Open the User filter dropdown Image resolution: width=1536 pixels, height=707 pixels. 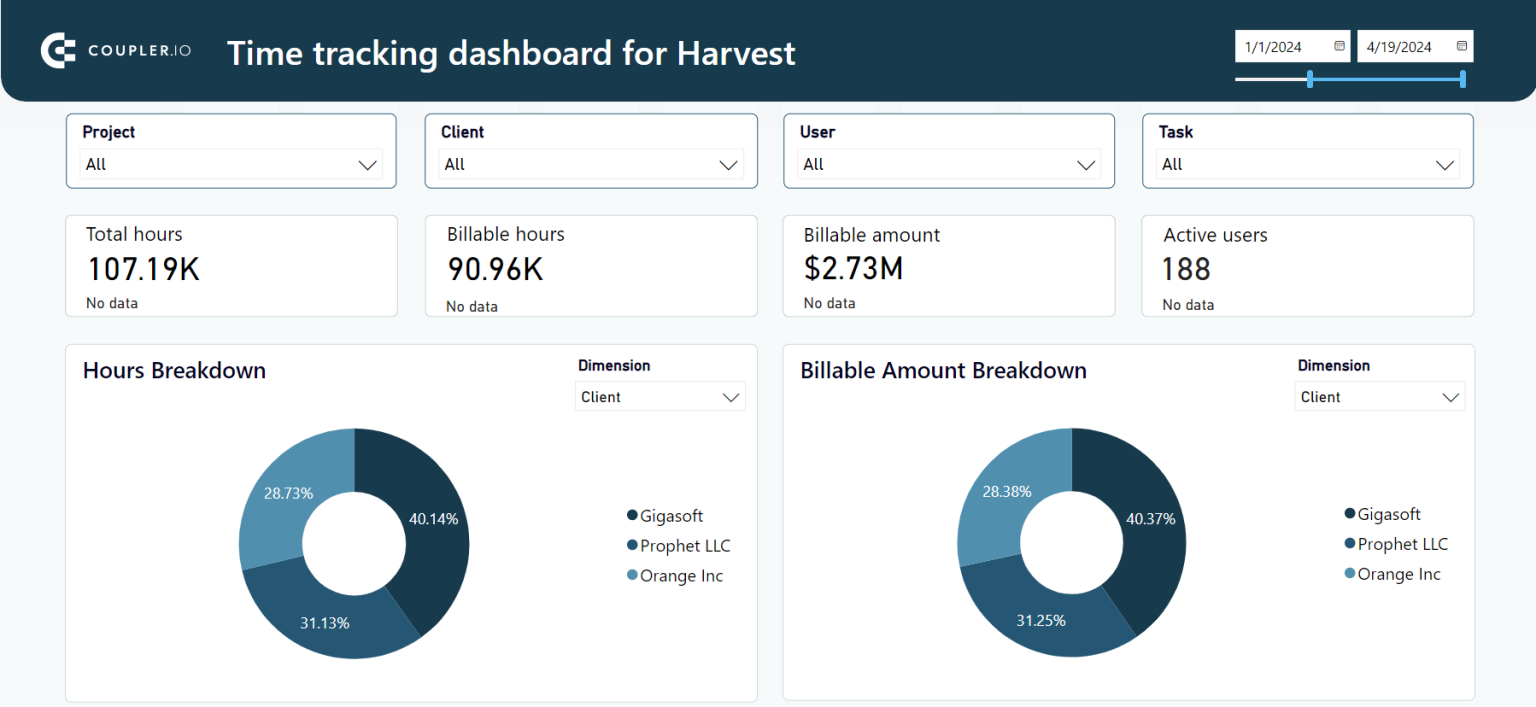(x=949, y=165)
